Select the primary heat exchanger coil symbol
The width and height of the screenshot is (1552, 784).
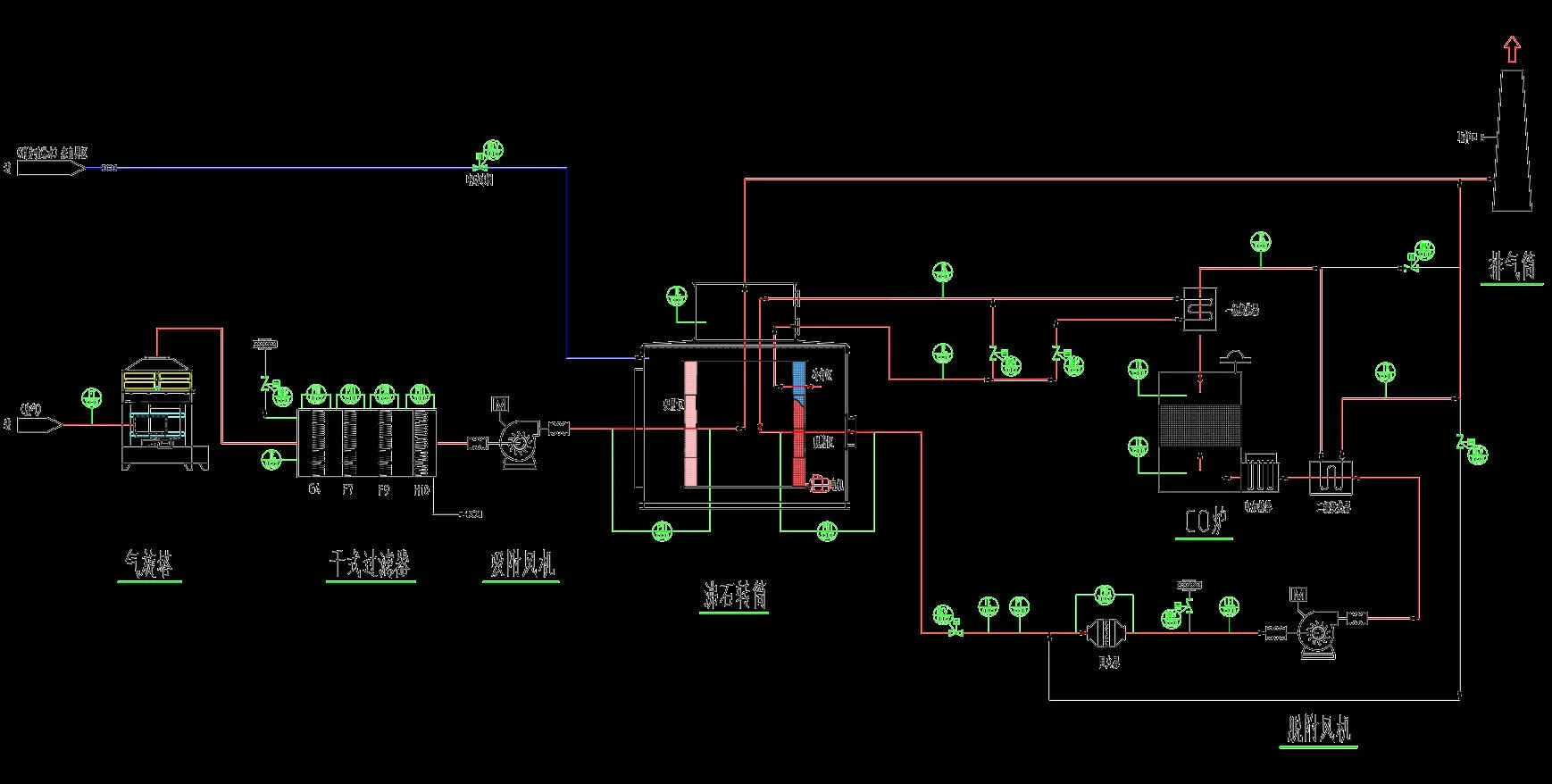coord(1200,309)
